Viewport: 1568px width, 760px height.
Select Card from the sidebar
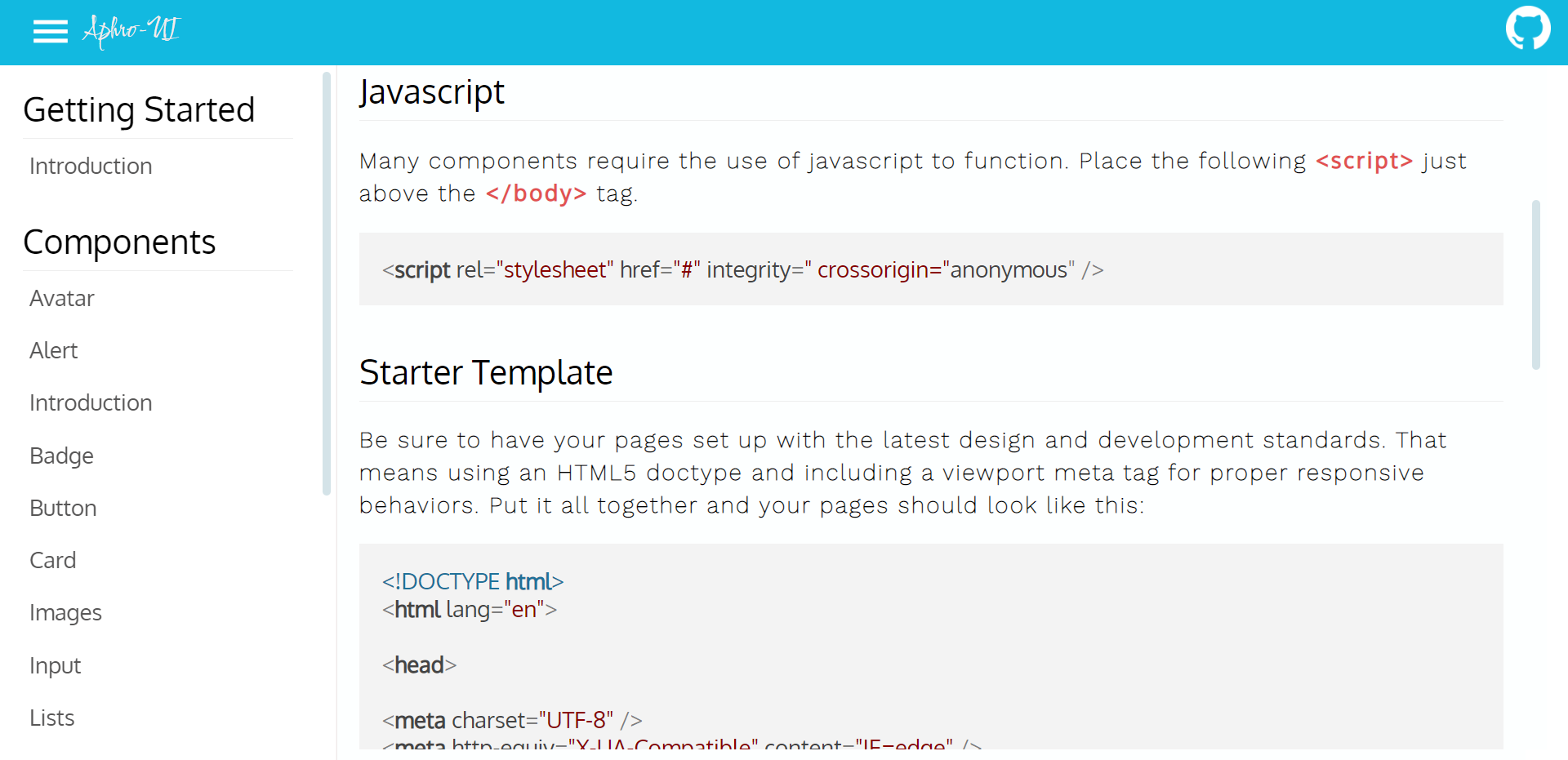point(52,560)
